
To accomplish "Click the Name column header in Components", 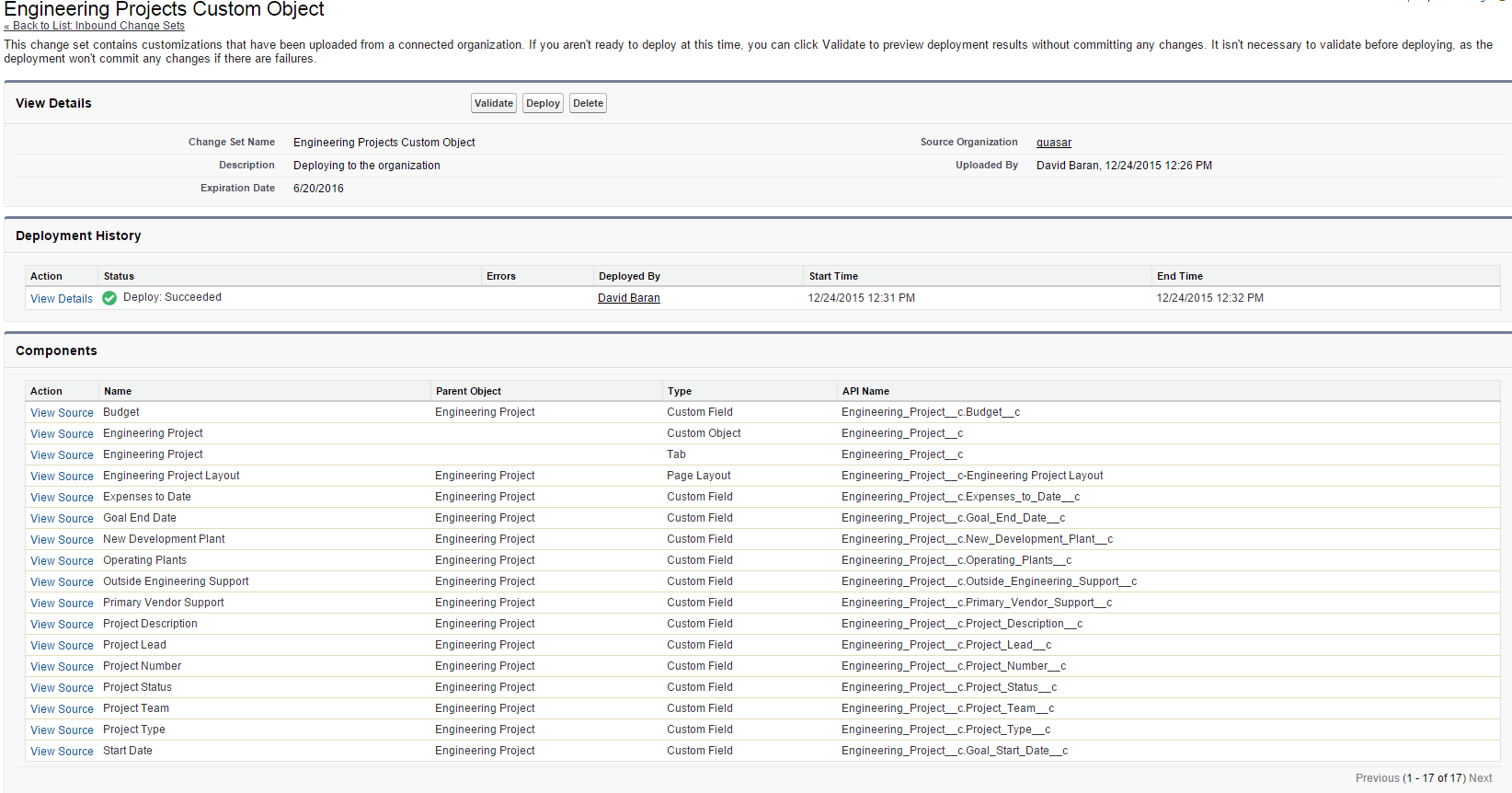I will pos(118,391).
